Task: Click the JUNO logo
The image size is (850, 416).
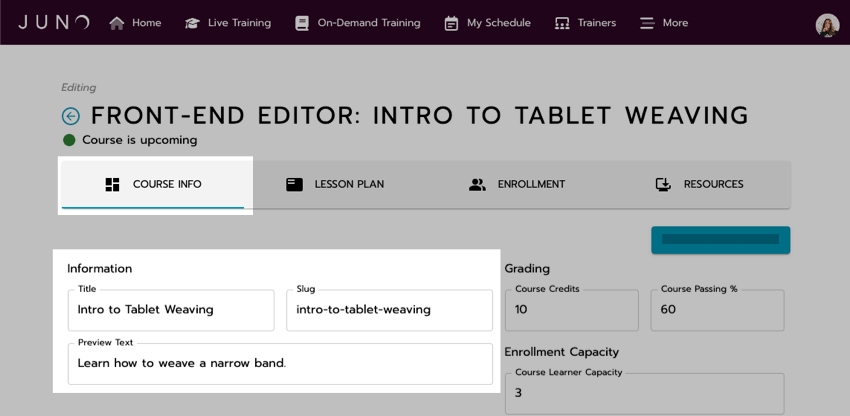Action: (54, 23)
